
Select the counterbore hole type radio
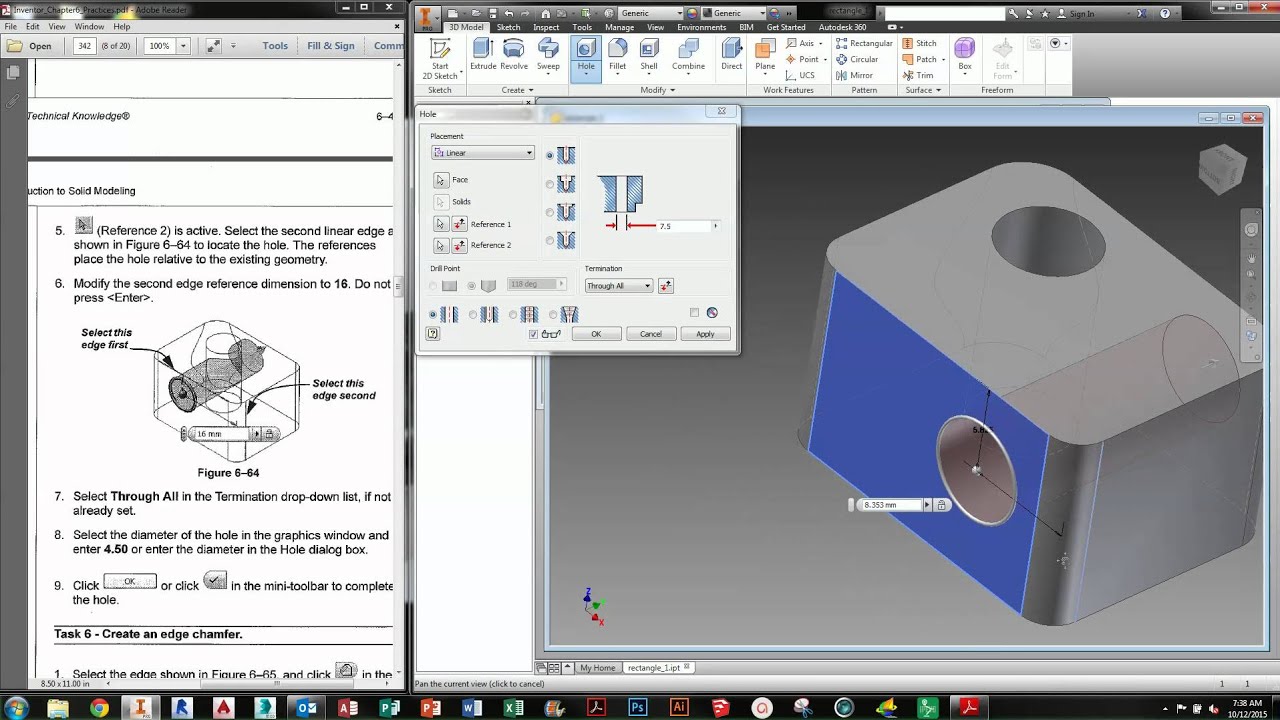point(550,184)
